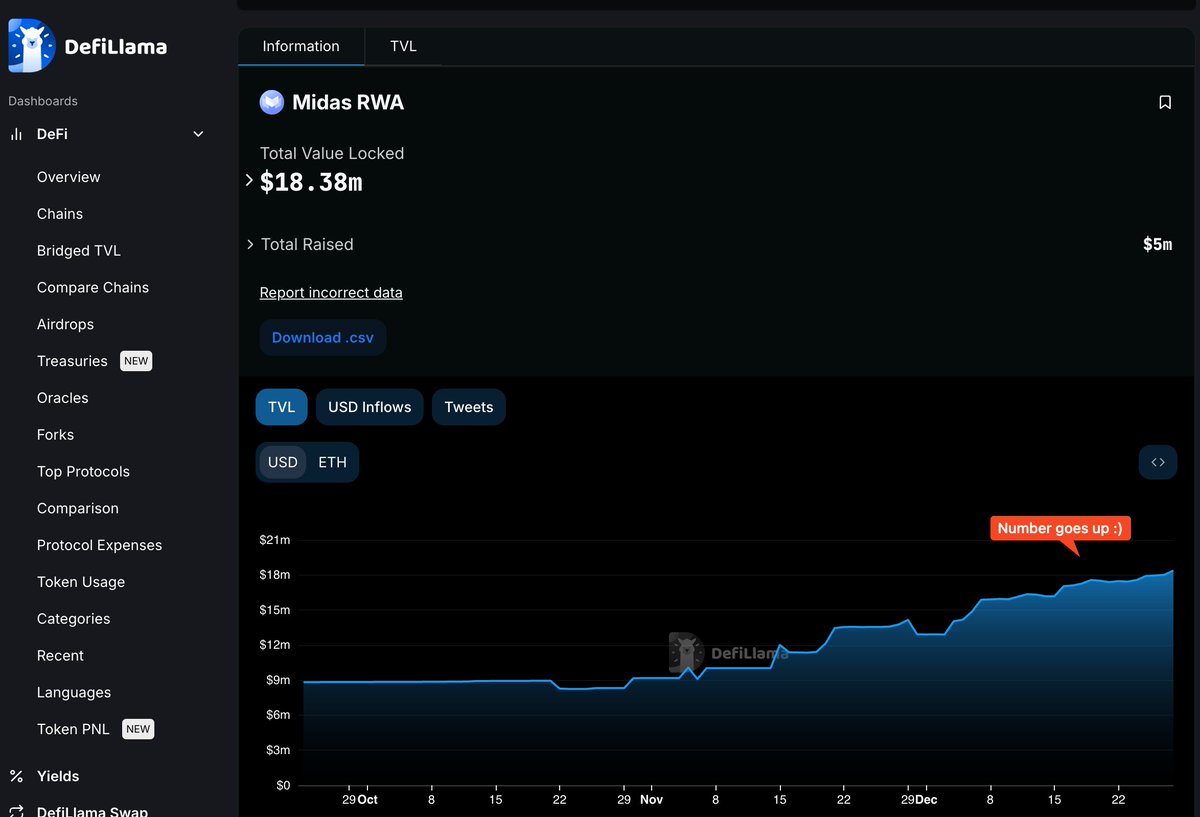Toggle Tweets chart overlay
This screenshot has width=1200, height=817.
pos(469,407)
